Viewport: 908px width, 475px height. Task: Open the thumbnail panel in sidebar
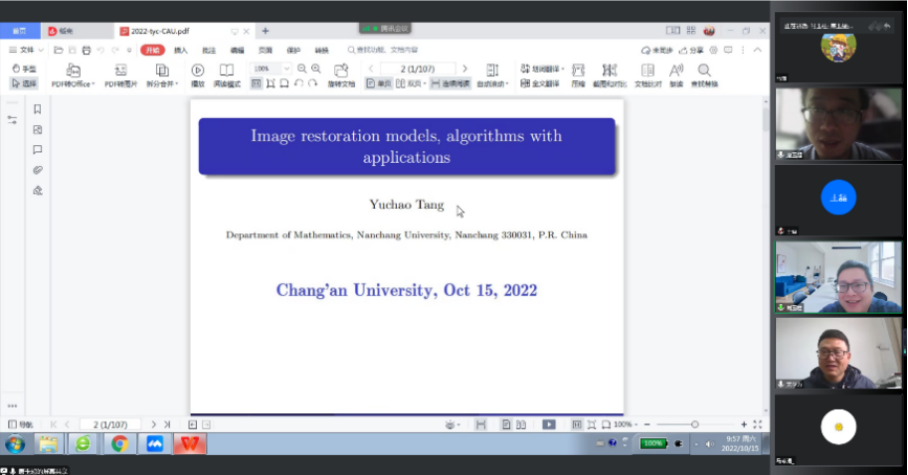point(37,130)
